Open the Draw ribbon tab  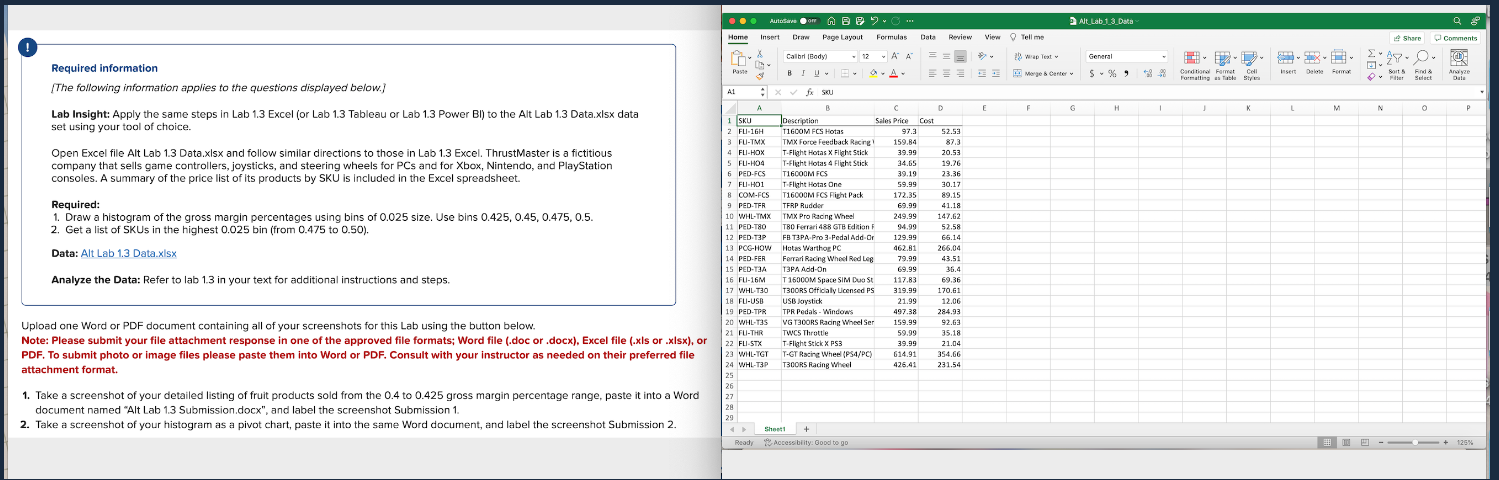801,37
